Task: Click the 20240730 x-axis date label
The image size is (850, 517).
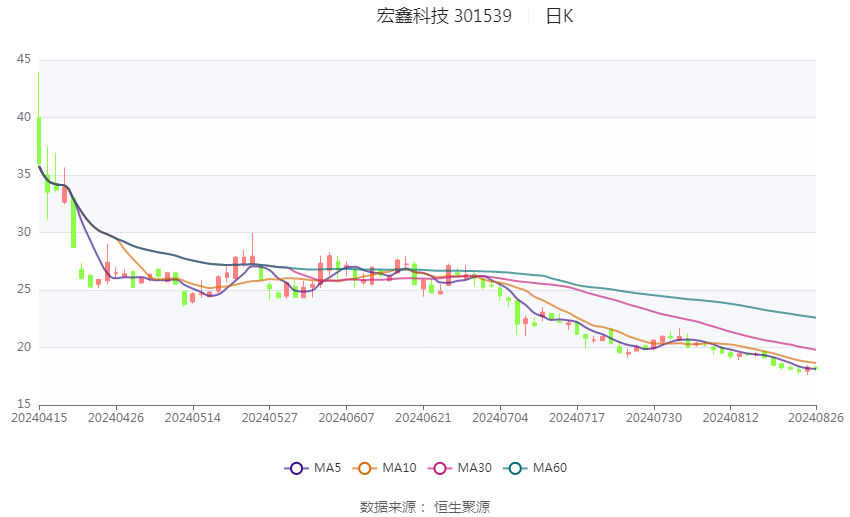Action: coord(654,418)
